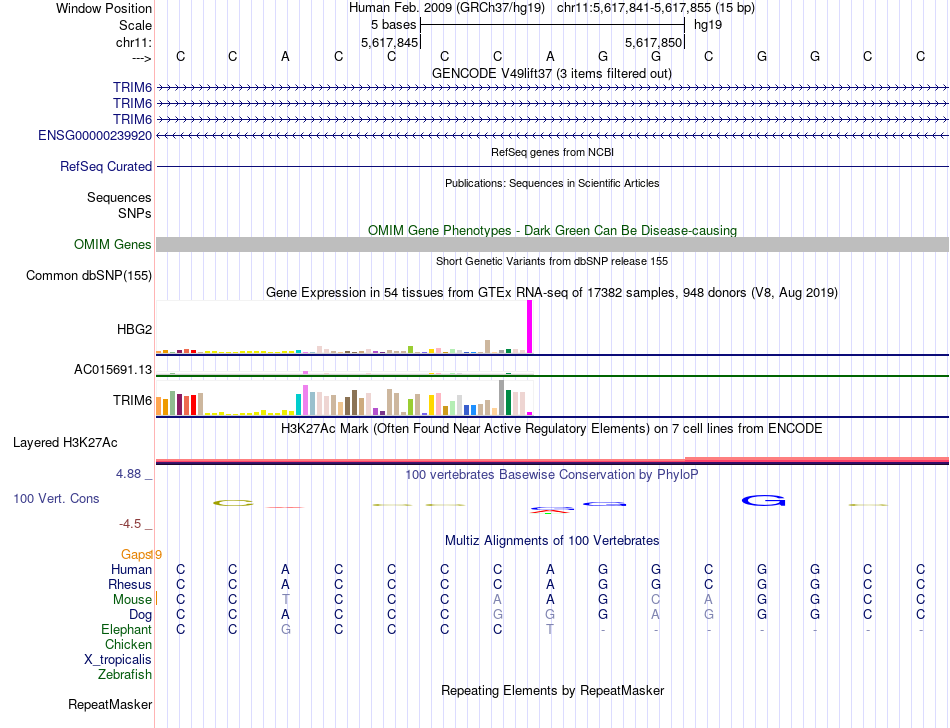Open the Common dbSNP(155) track label
This screenshot has width=950, height=728.
(x=89, y=276)
